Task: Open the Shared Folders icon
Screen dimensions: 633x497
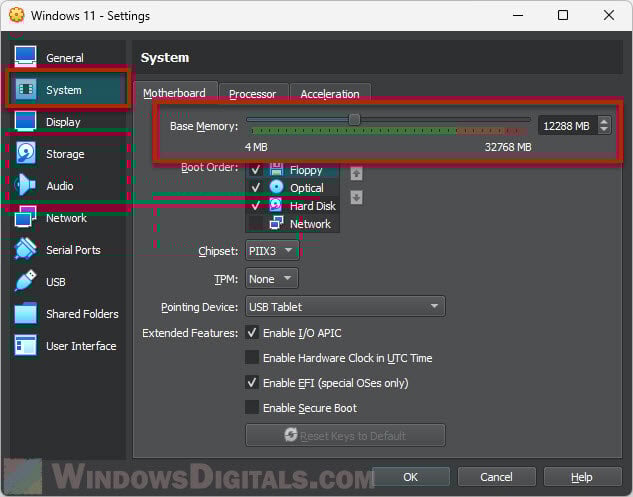Action: [25, 313]
